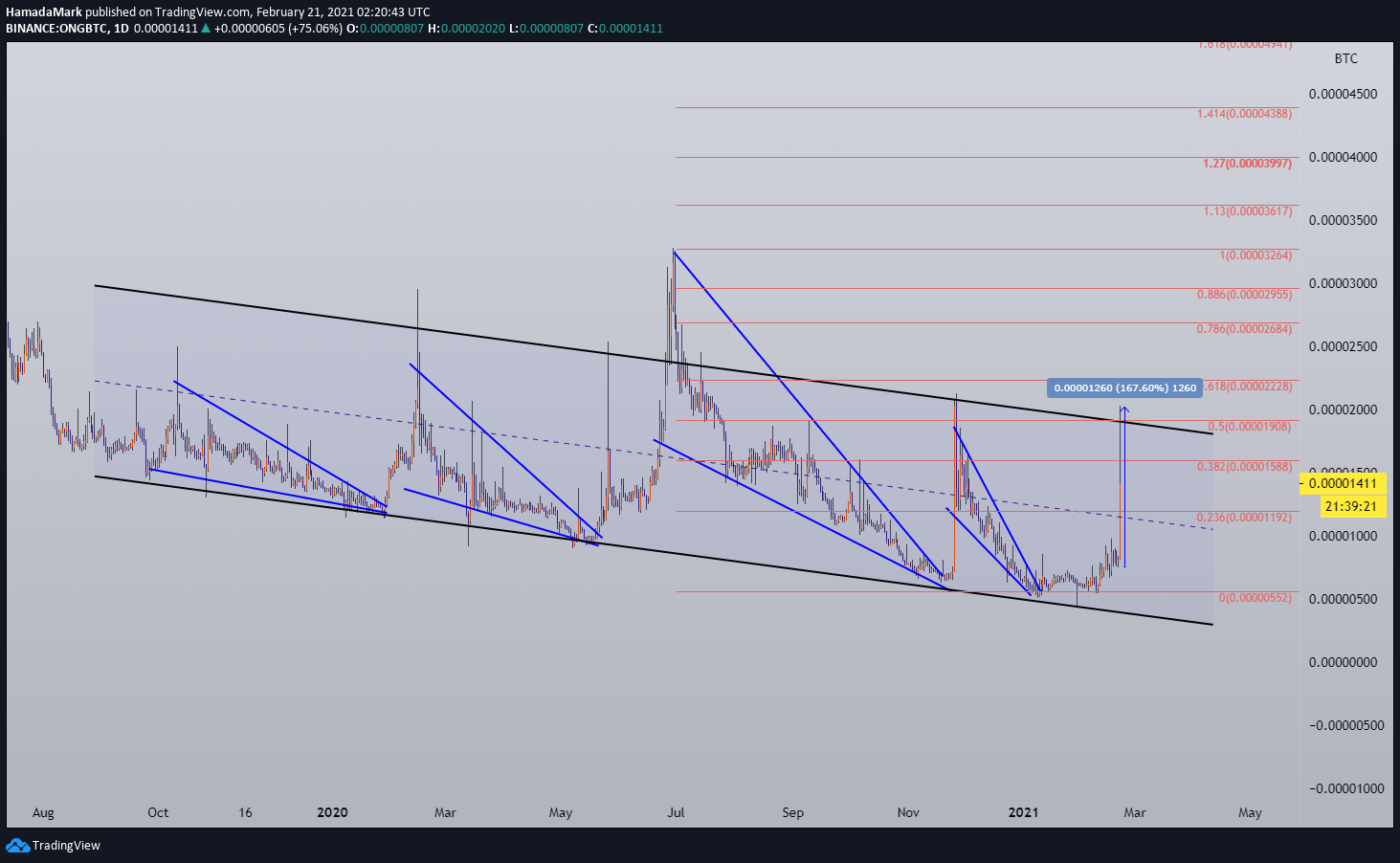Image resolution: width=1400 pixels, height=863 pixels.
Task: Click the 0.886(0.00002955) Fibonacci label
Action: pos(1244,295)
